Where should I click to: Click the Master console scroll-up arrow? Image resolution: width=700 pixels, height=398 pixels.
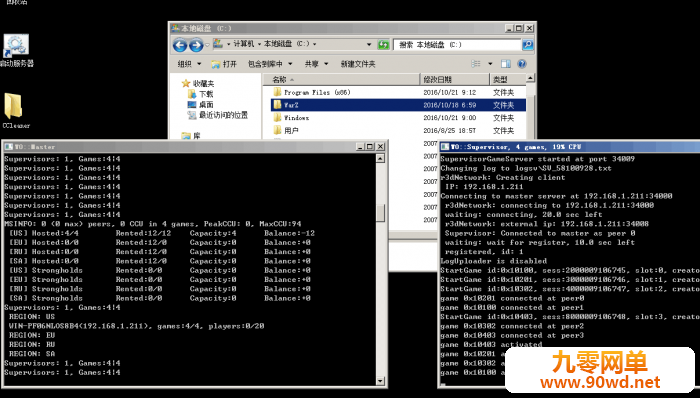pyautogui.click(x=380, y=158)
